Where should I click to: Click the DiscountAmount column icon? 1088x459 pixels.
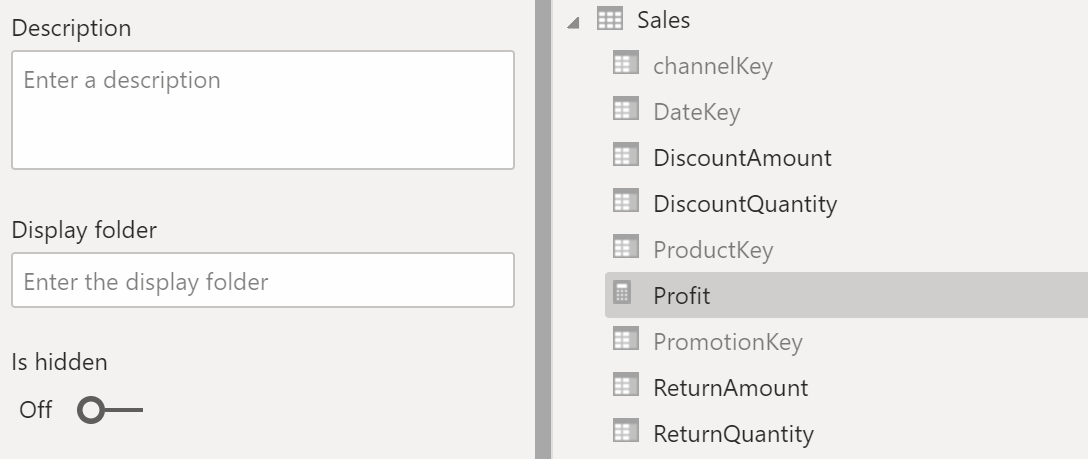point(625,157)
